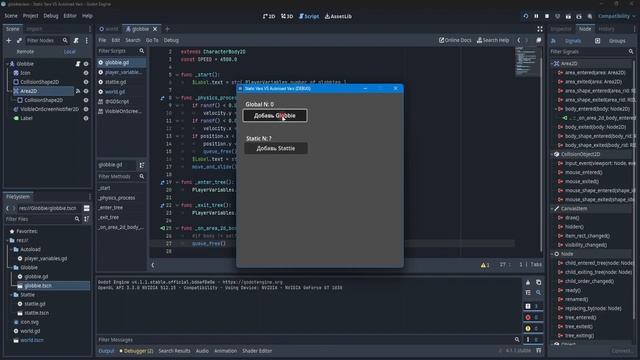Go to the previous script edit location

pos(519,40)
